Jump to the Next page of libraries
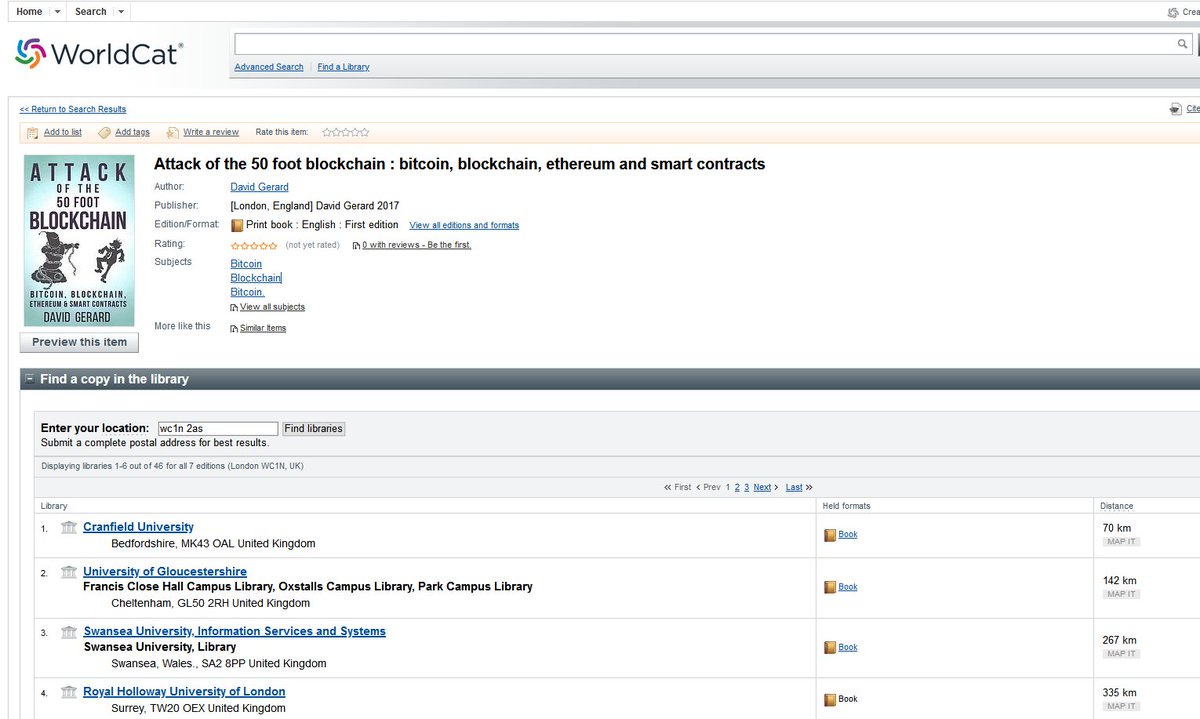Viewport: 1200px width, 719px height. 762,487
